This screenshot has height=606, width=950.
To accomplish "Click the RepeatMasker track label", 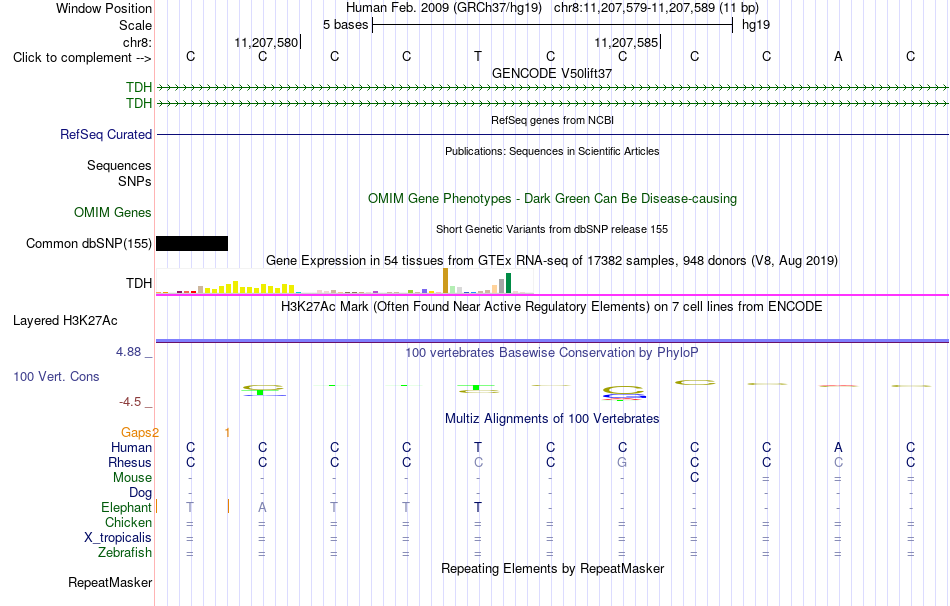I will [110, 583].
